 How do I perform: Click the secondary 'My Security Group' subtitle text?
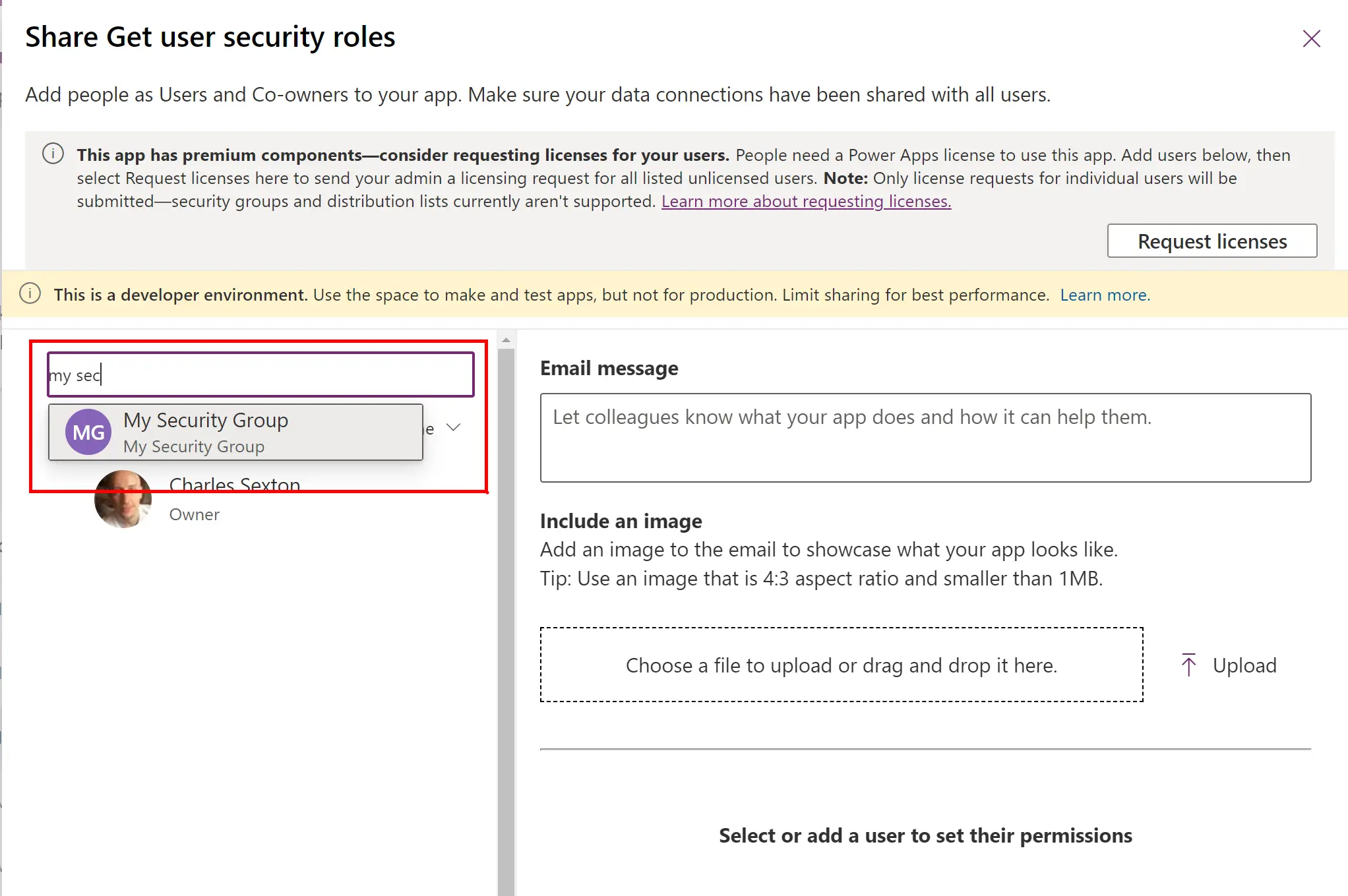[x=194, y=446]
